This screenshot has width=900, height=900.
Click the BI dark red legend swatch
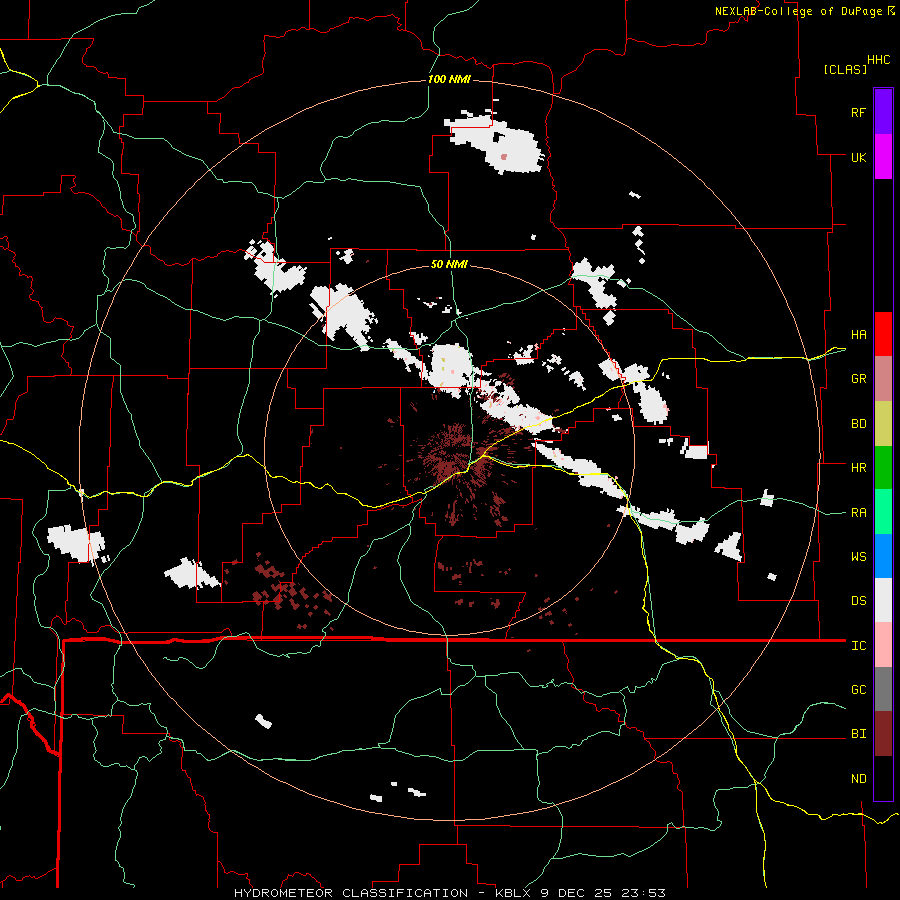[883, 734]
